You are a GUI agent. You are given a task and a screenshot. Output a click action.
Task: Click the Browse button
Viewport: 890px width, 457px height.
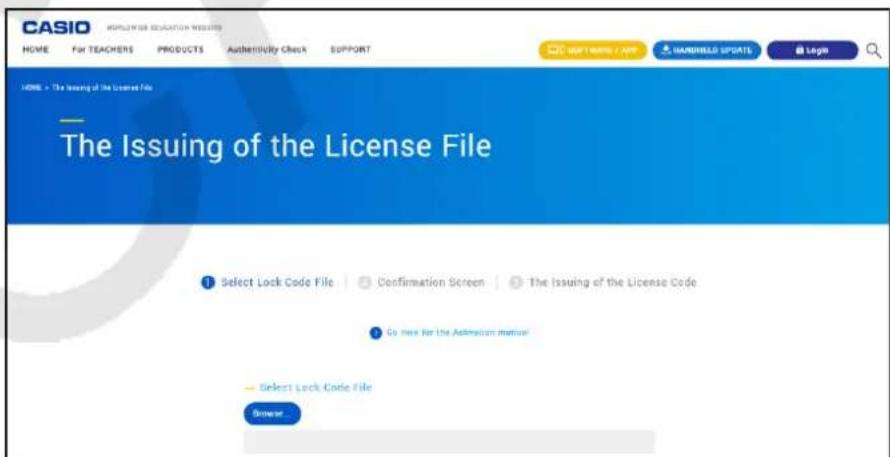tap(272, 414)
